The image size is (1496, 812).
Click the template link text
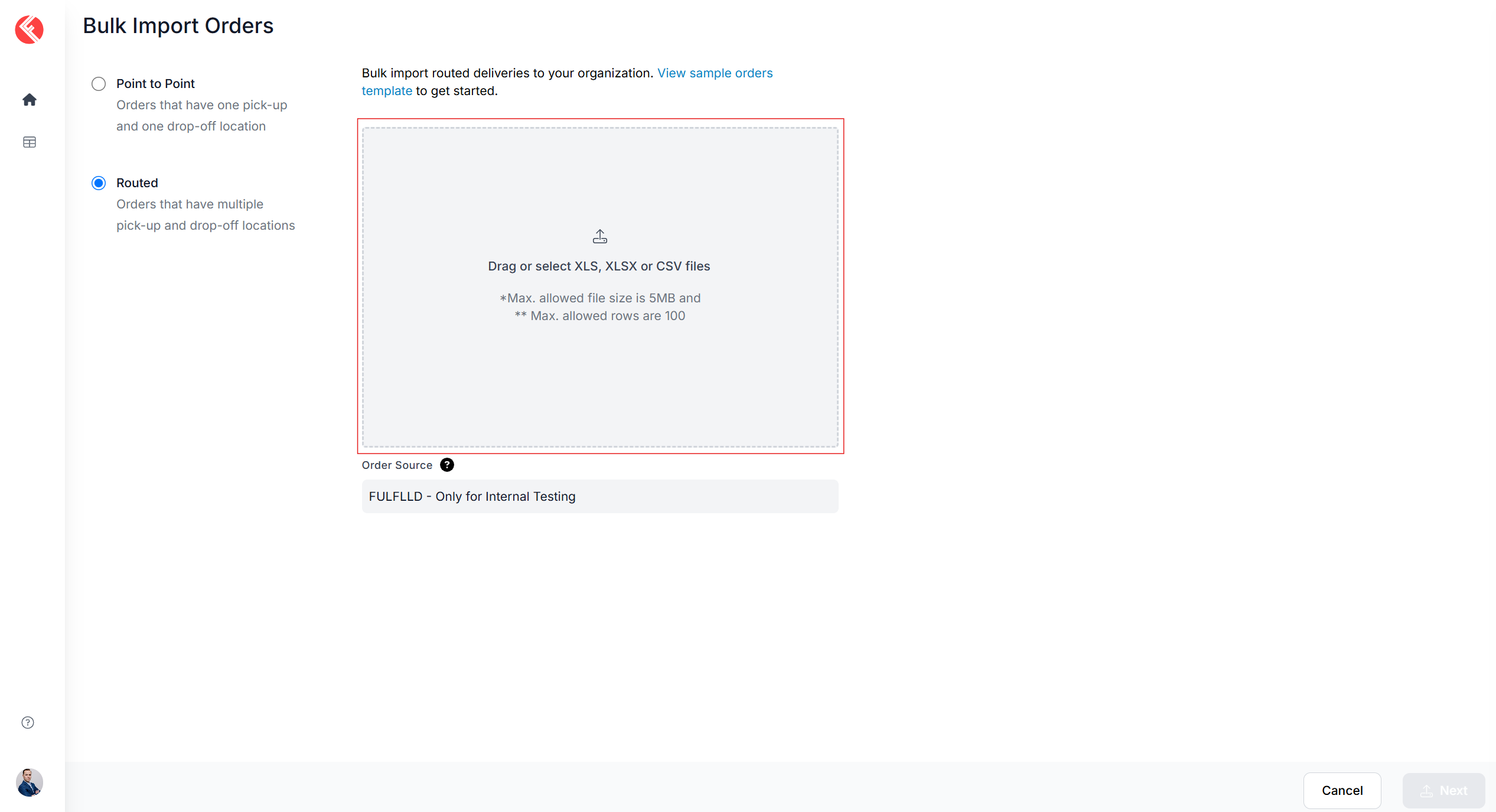tap(387, 91)
